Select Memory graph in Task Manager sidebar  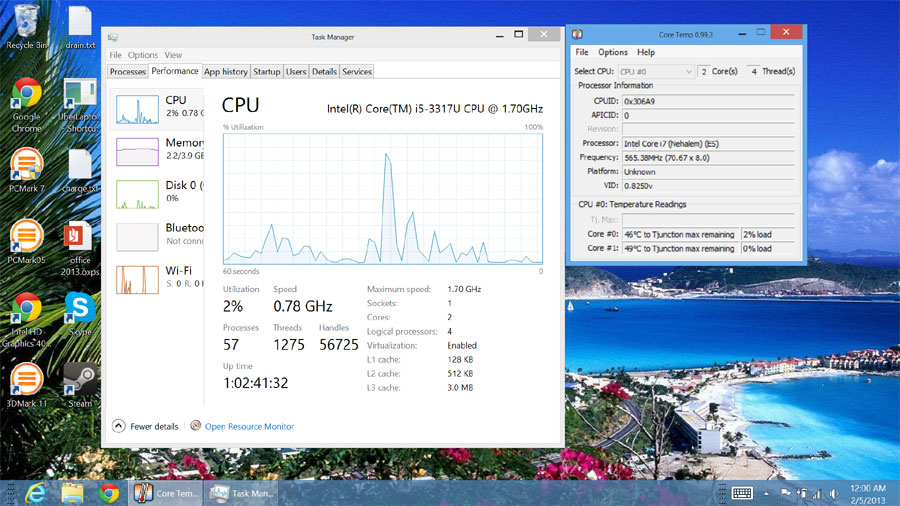pos(158,151)
